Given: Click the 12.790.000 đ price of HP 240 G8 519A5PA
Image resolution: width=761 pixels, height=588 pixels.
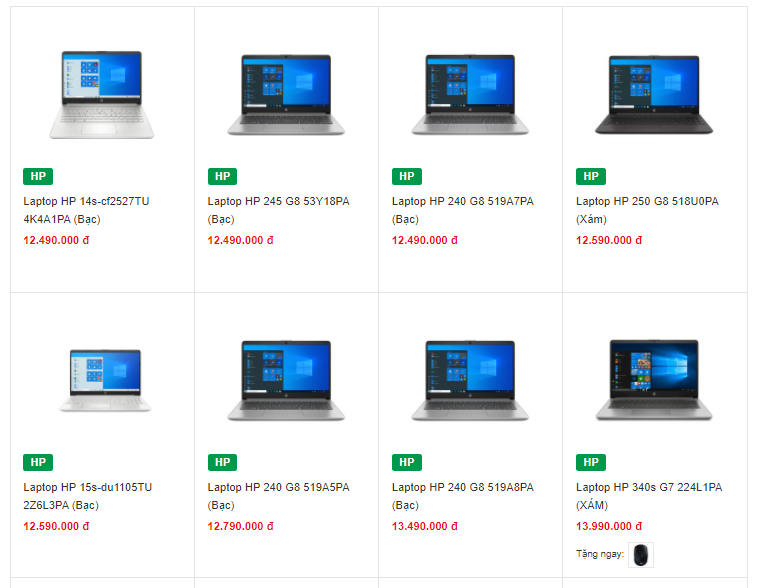Looking at the screenshot, I should coord(240,526).
